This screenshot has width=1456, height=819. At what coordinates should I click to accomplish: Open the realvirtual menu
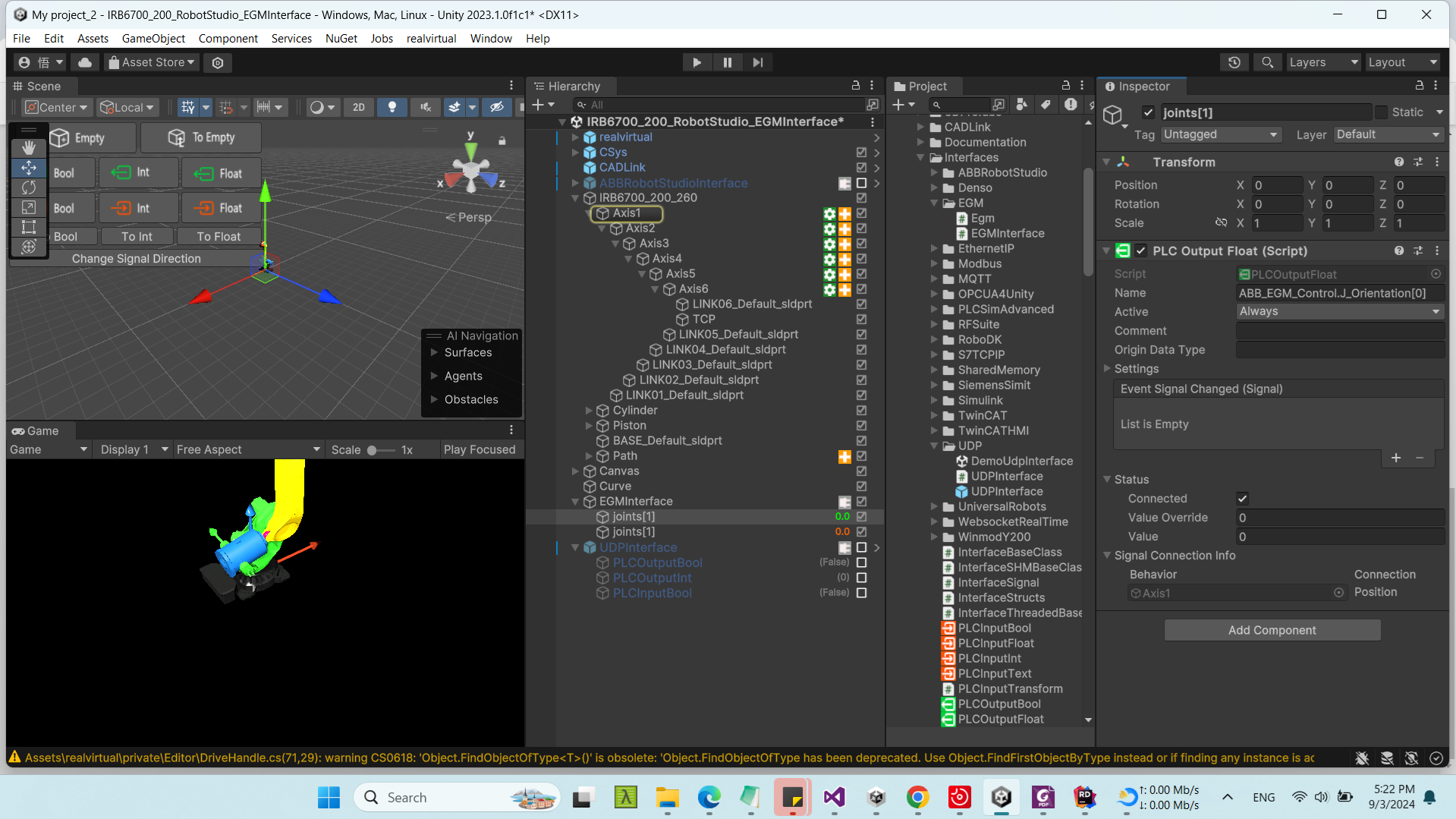pos(431,38)
